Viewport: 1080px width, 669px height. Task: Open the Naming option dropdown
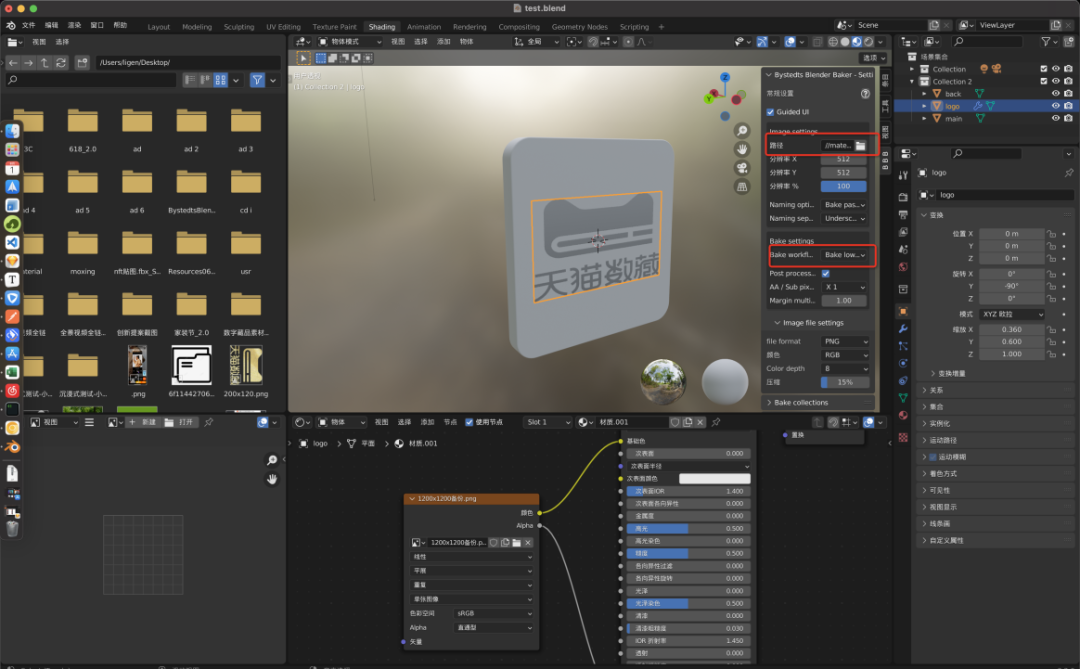844,205
